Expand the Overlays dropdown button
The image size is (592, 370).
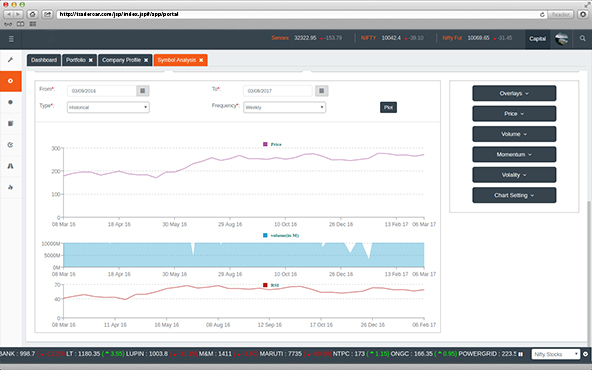(x=514, y=93)
